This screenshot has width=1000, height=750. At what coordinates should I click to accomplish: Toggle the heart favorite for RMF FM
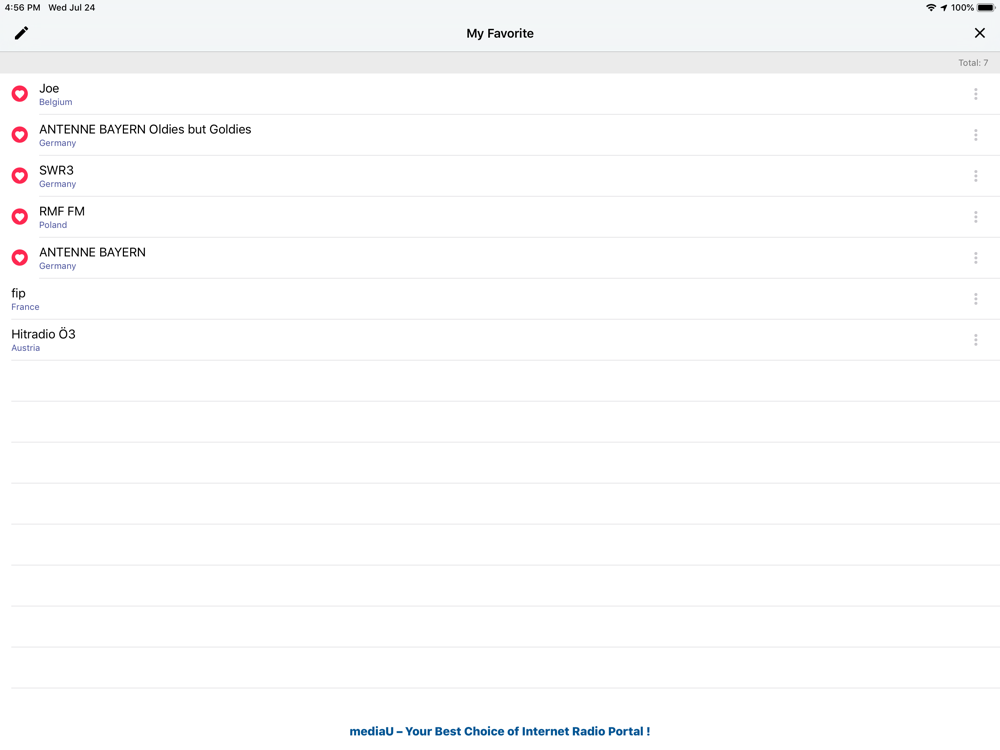20,217
